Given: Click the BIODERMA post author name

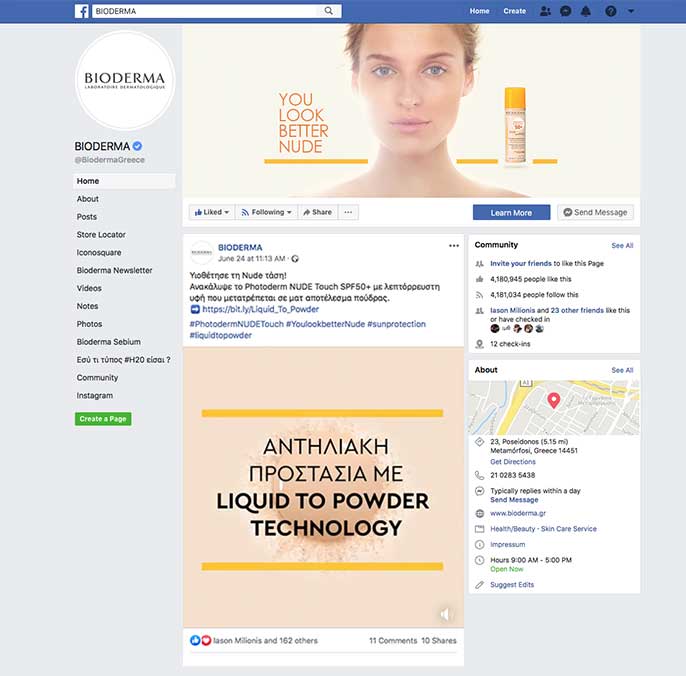Looking at the screenshot, I should click(x=240, y=248).
